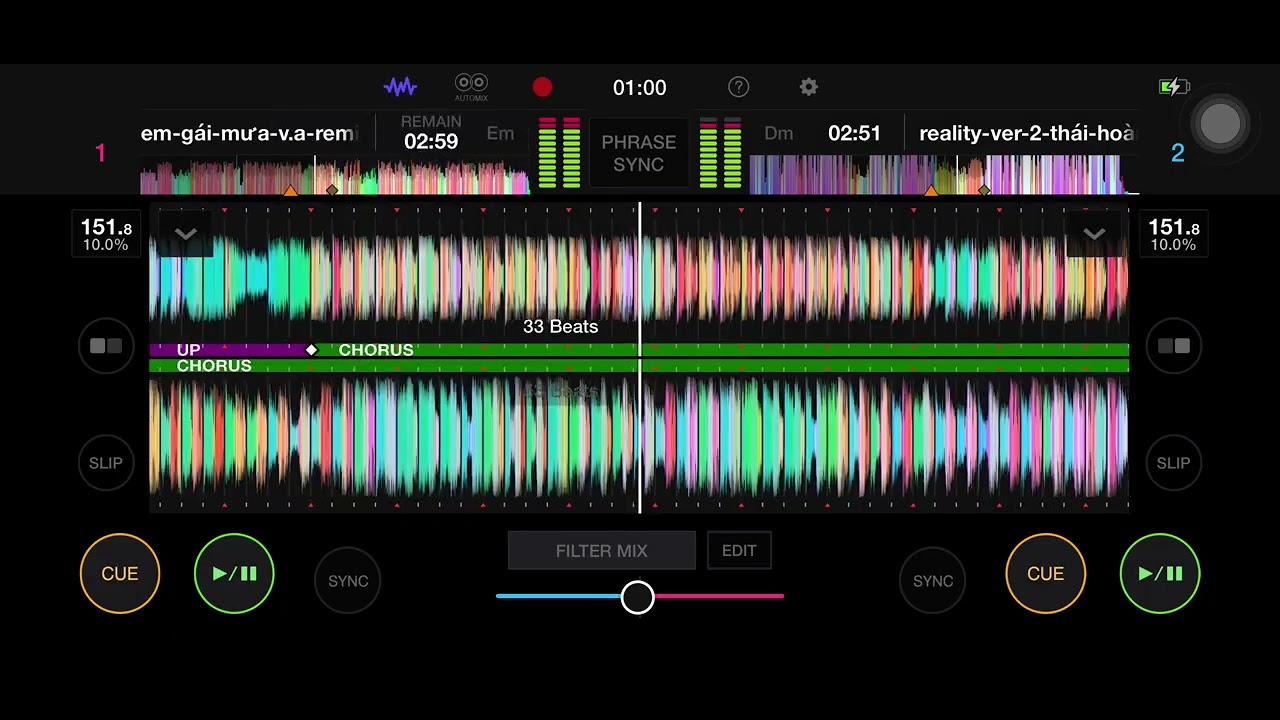Click the upper green CHORUS phrase label
The height and width of the screenshot is (720, 1280).
(x=376, y=349)
